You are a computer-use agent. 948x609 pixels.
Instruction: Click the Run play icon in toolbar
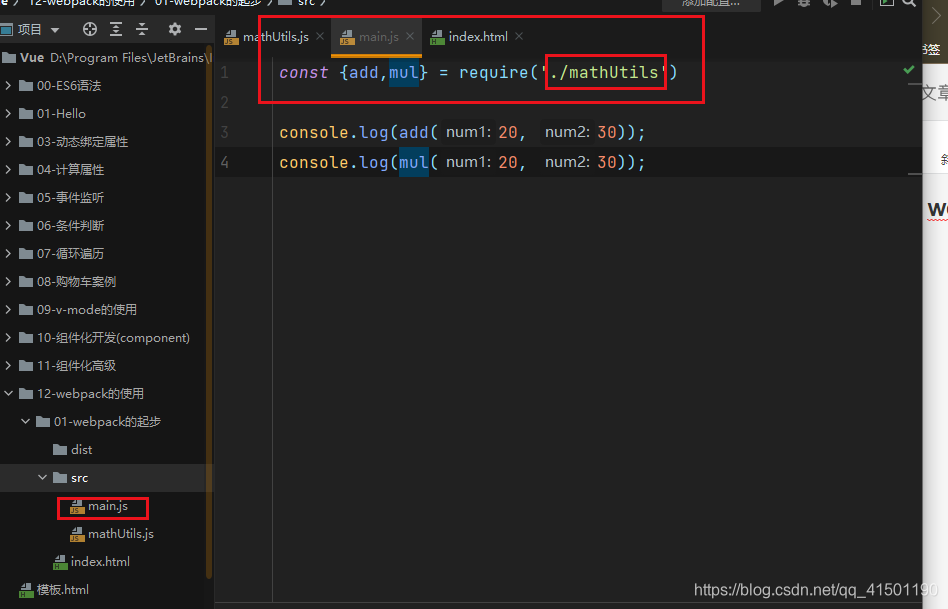pyautogui.click(x=779, y=3)
